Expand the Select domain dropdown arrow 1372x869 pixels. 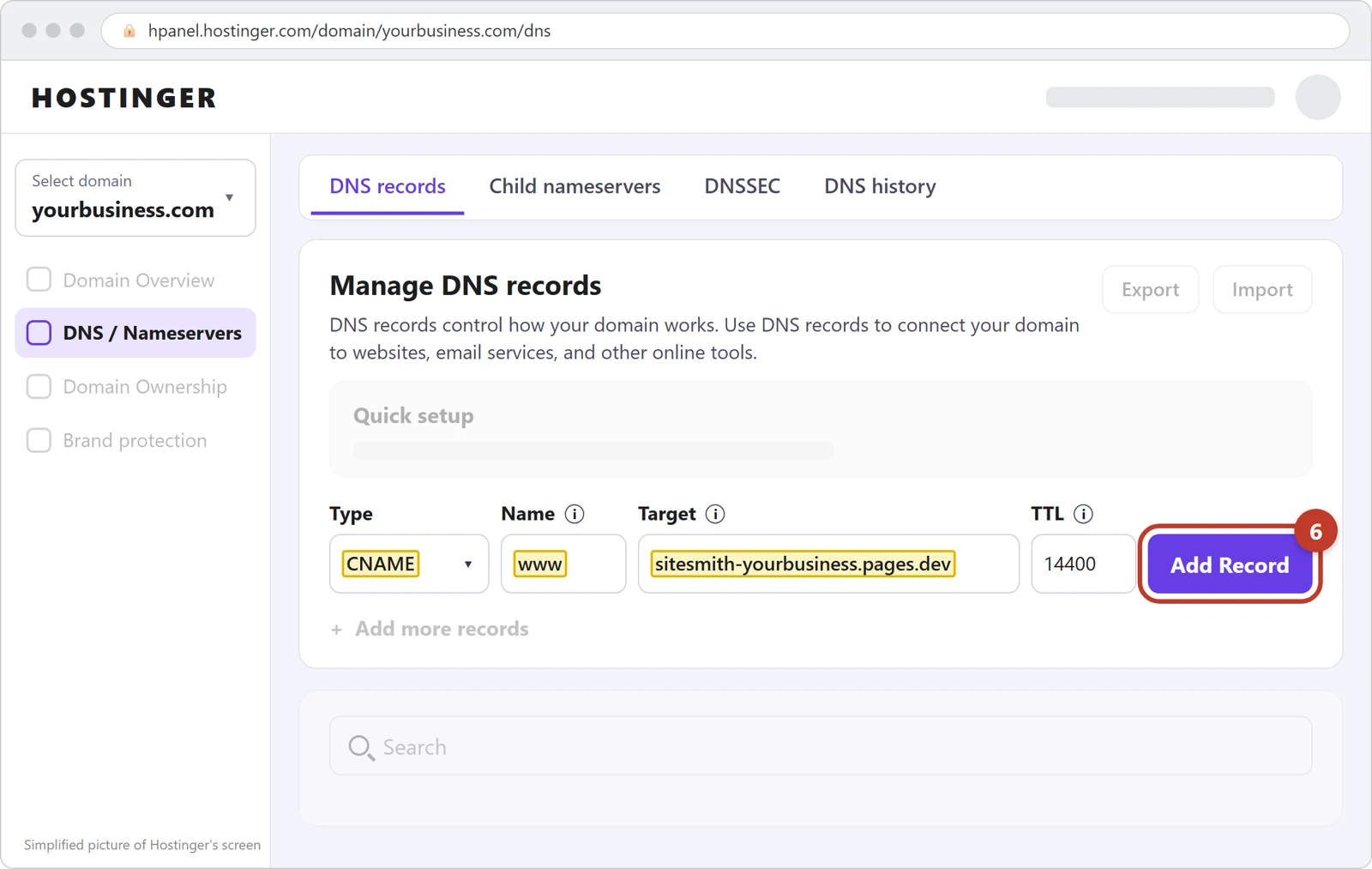pyautogui.click(x=229, y=198)
